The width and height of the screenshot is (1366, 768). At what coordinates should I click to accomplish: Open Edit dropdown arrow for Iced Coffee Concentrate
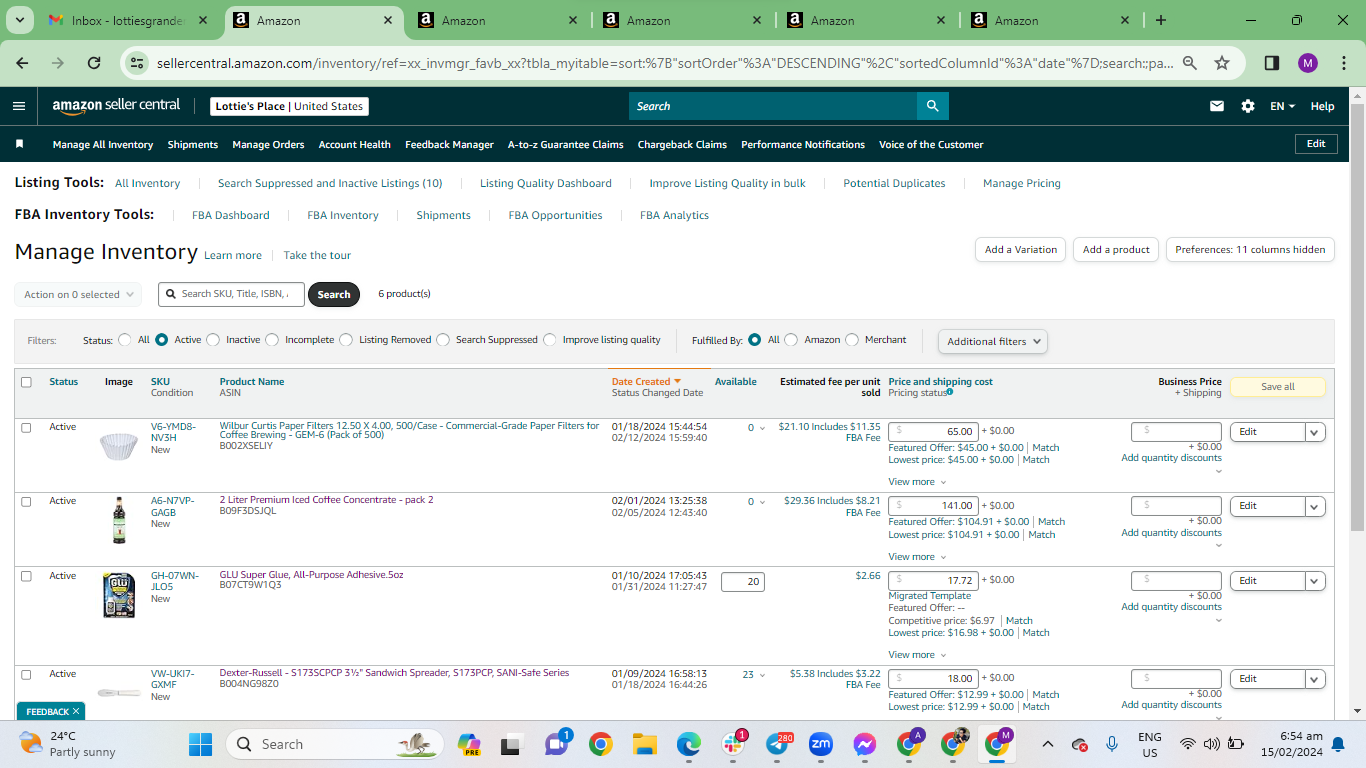[x=1315, y=506]
